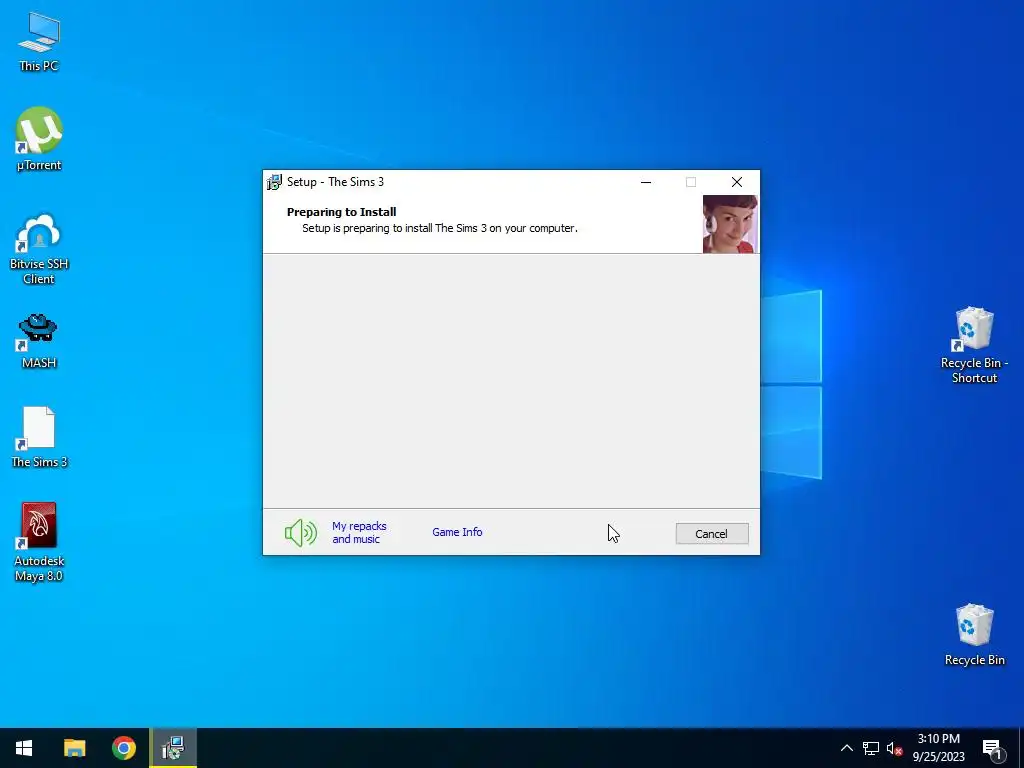1024x768 pixels.
Task: Open File Explorer from taskbar
Action: (74, 748)
